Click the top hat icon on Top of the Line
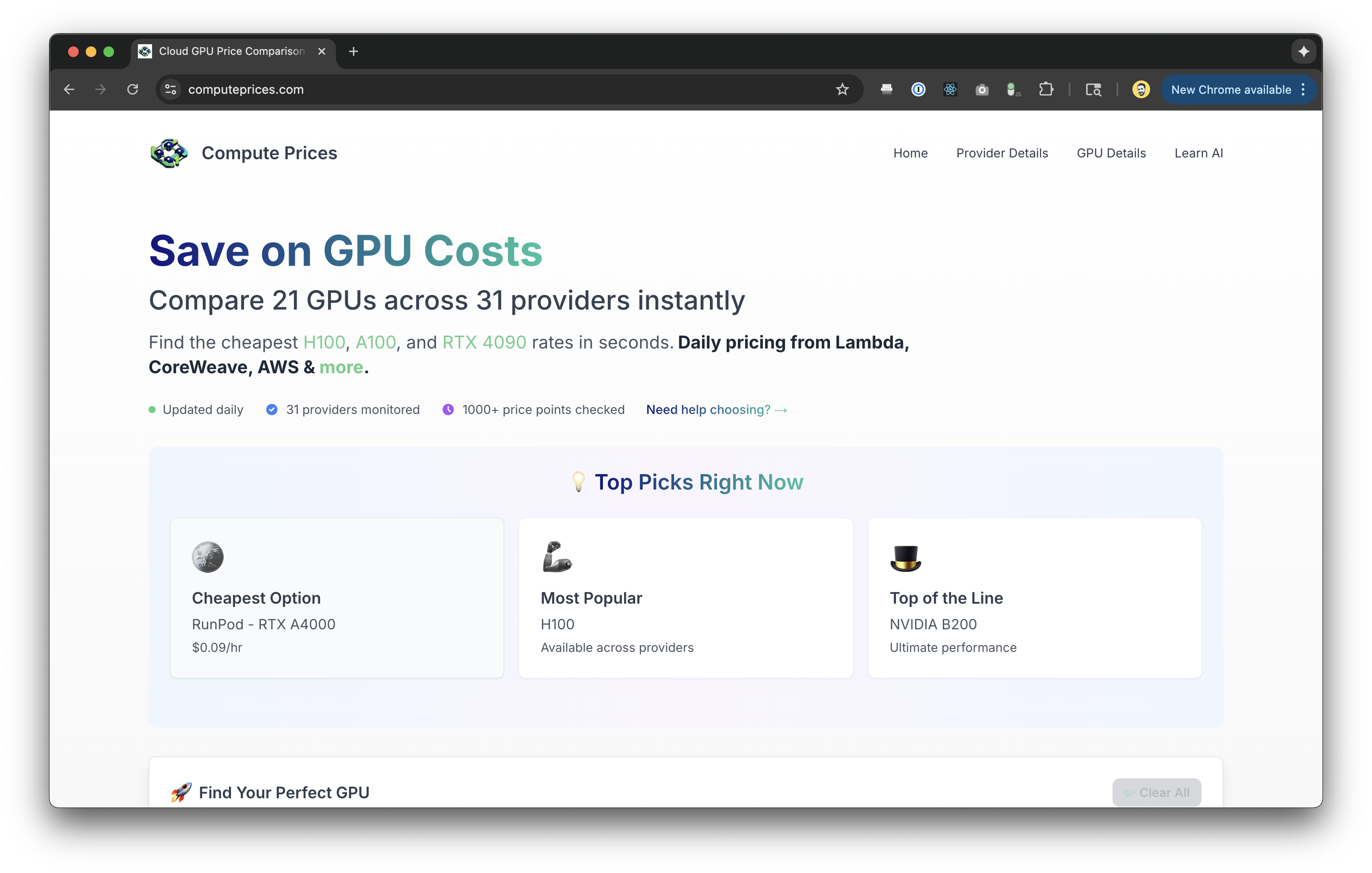This screenshot has height=873, width=1372. pyautogui.click(x=905, y=558)
